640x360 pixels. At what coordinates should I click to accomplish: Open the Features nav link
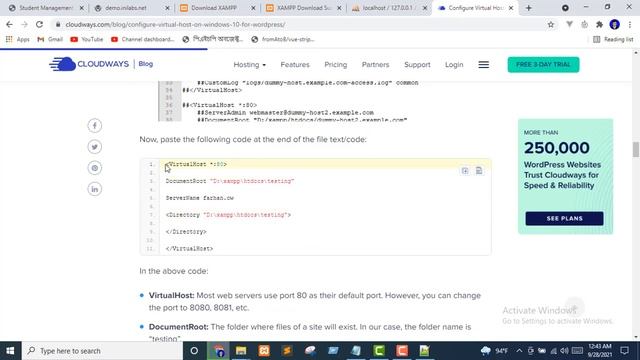(x=295, y=64)
